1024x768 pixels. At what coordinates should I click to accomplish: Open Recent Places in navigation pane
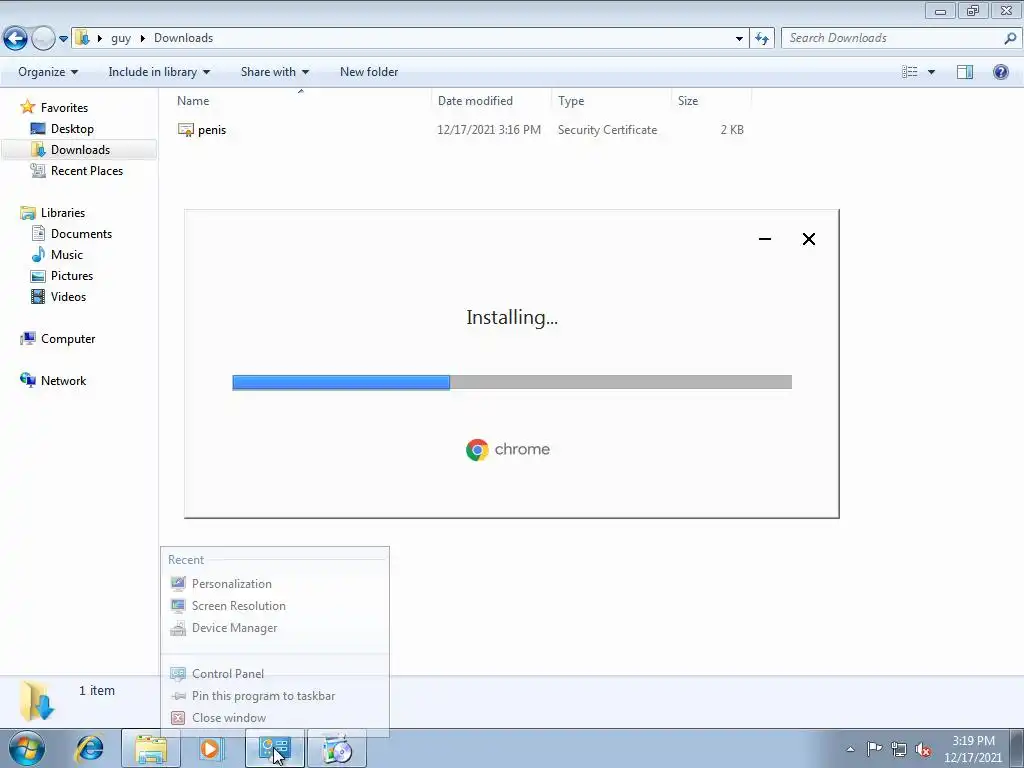pyautogui.click(x=86, y=170)
